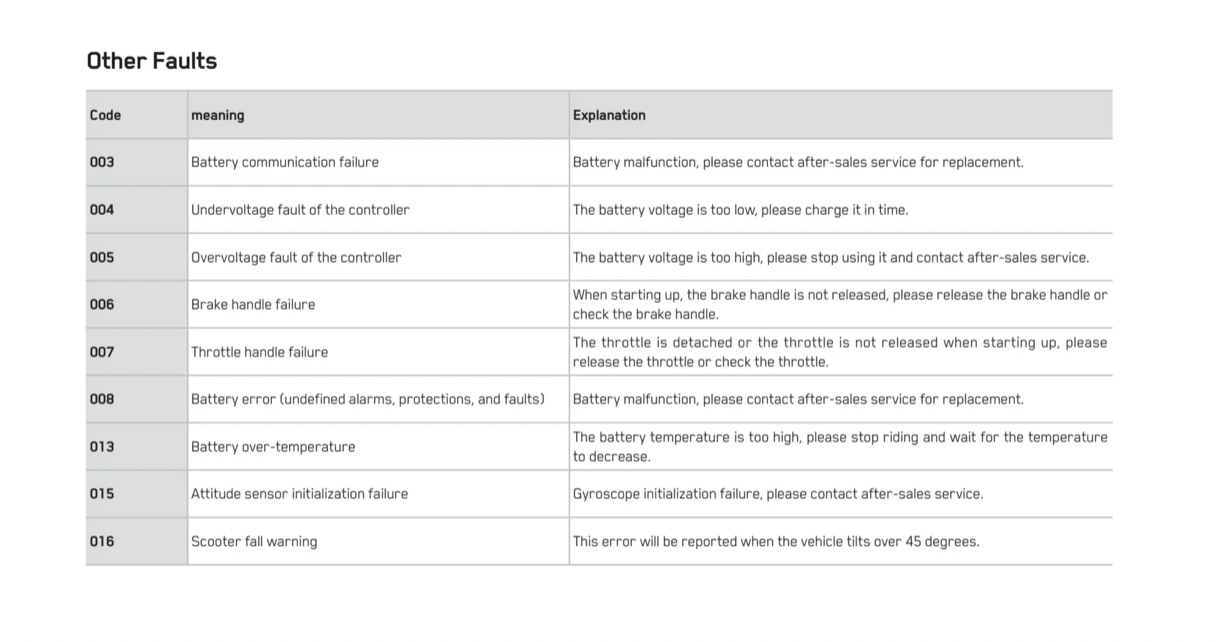The width and height of the screenshot is (1216, 642).
Task: Click 'Scooter fall warning' text
Action: pyautogui.click(x=254, y=541)
